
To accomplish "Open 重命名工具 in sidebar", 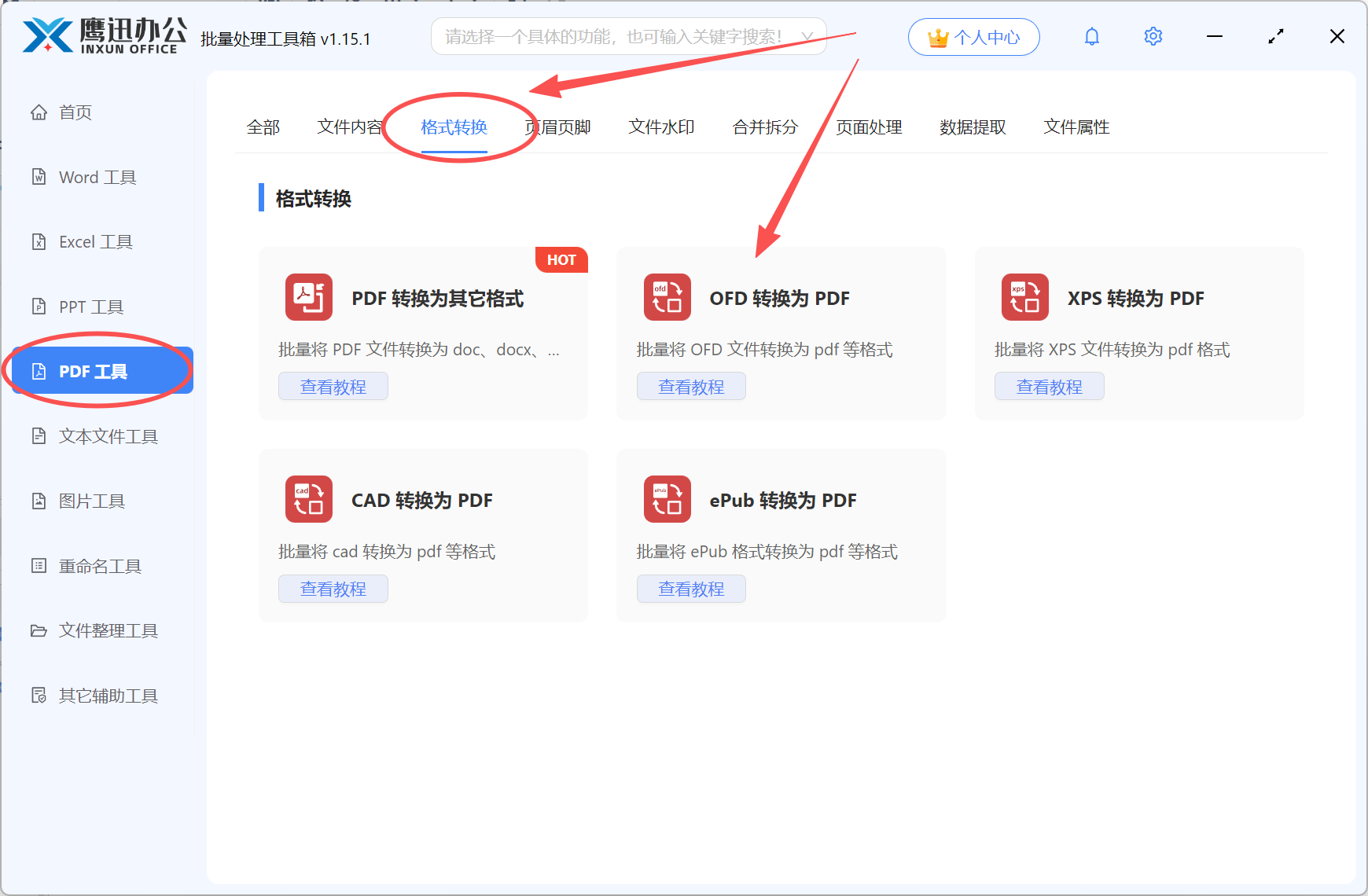I will tap(103, 566).
